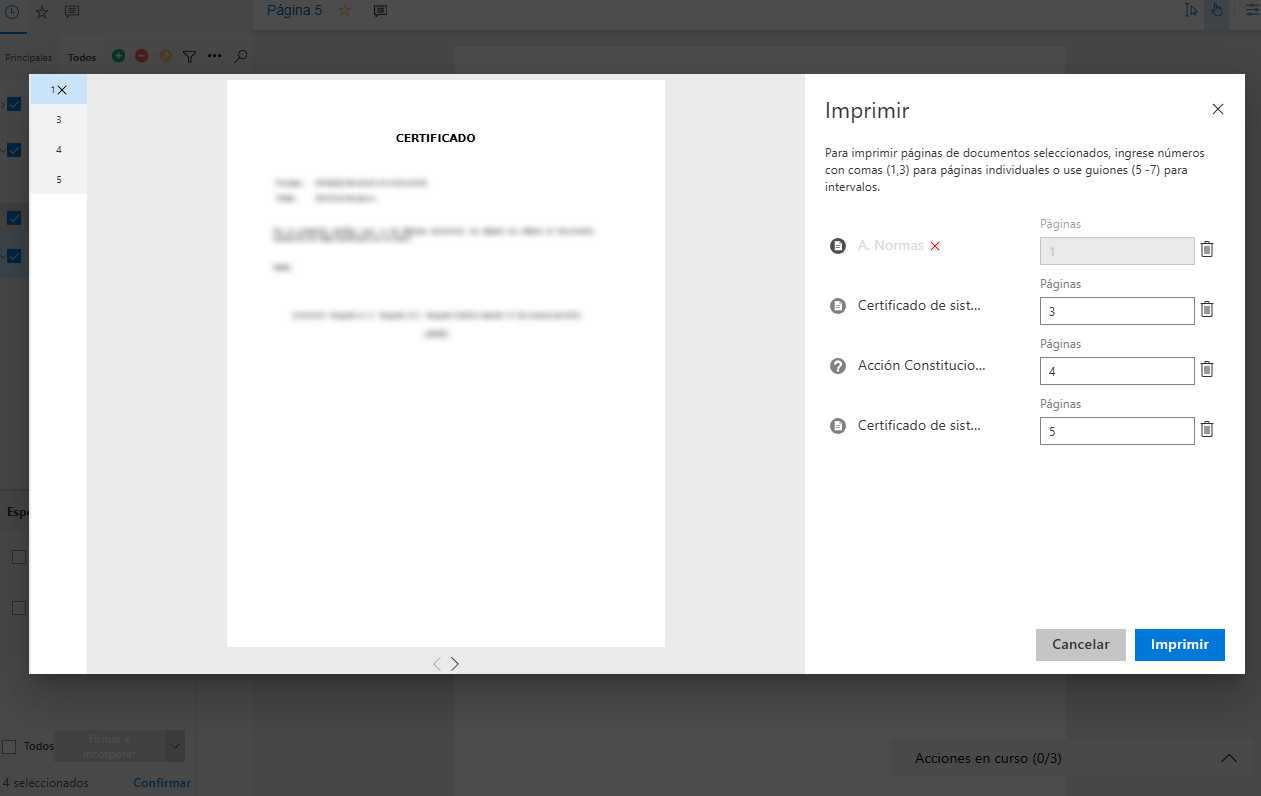This screenshot has width=1261, height=796.
Task: Click the CERTIFICADO preview page
Action: pos(446,363)
